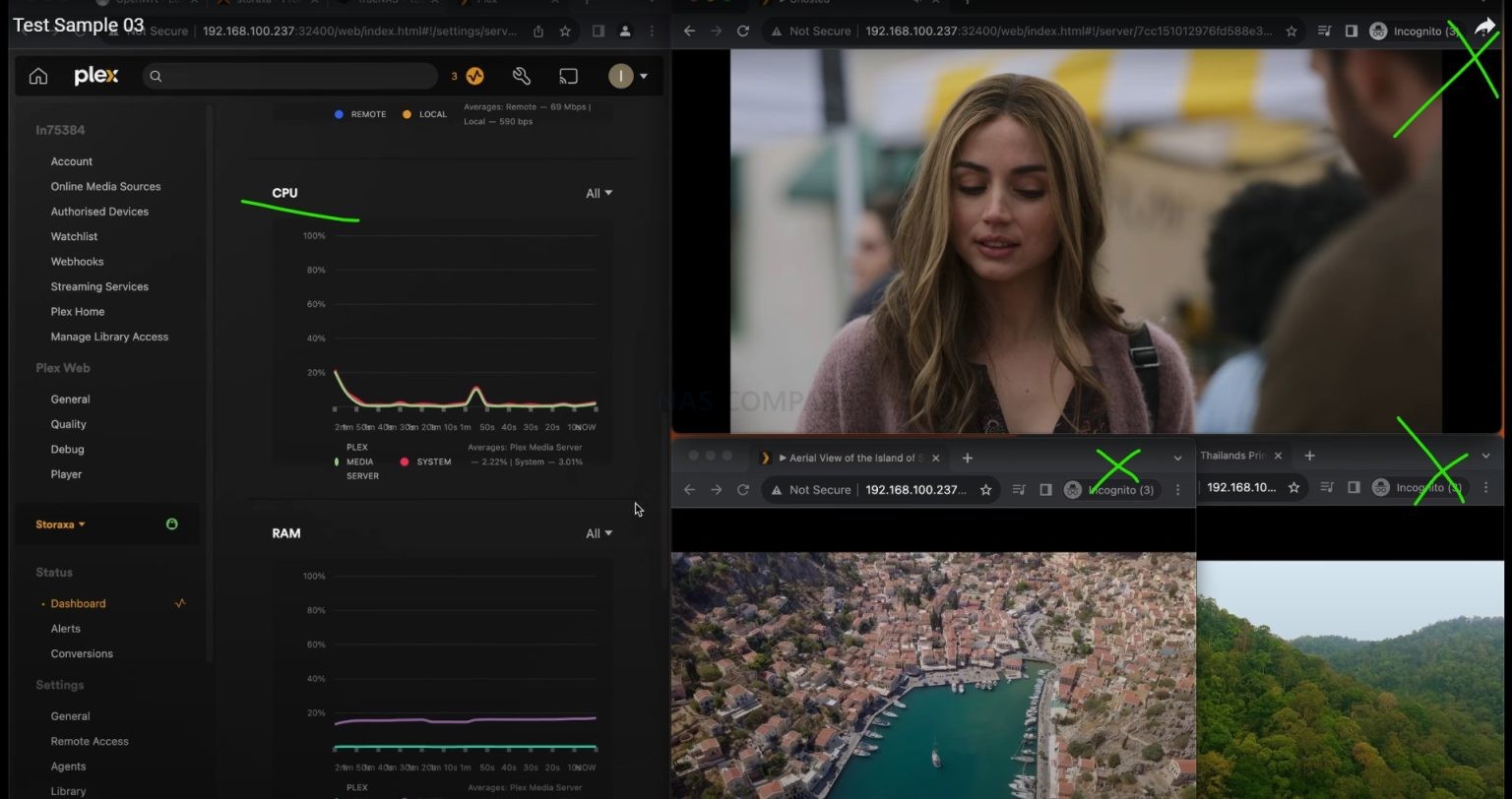
Task: Select Remote Access in settings sidebar
Action: click(90, 742)
